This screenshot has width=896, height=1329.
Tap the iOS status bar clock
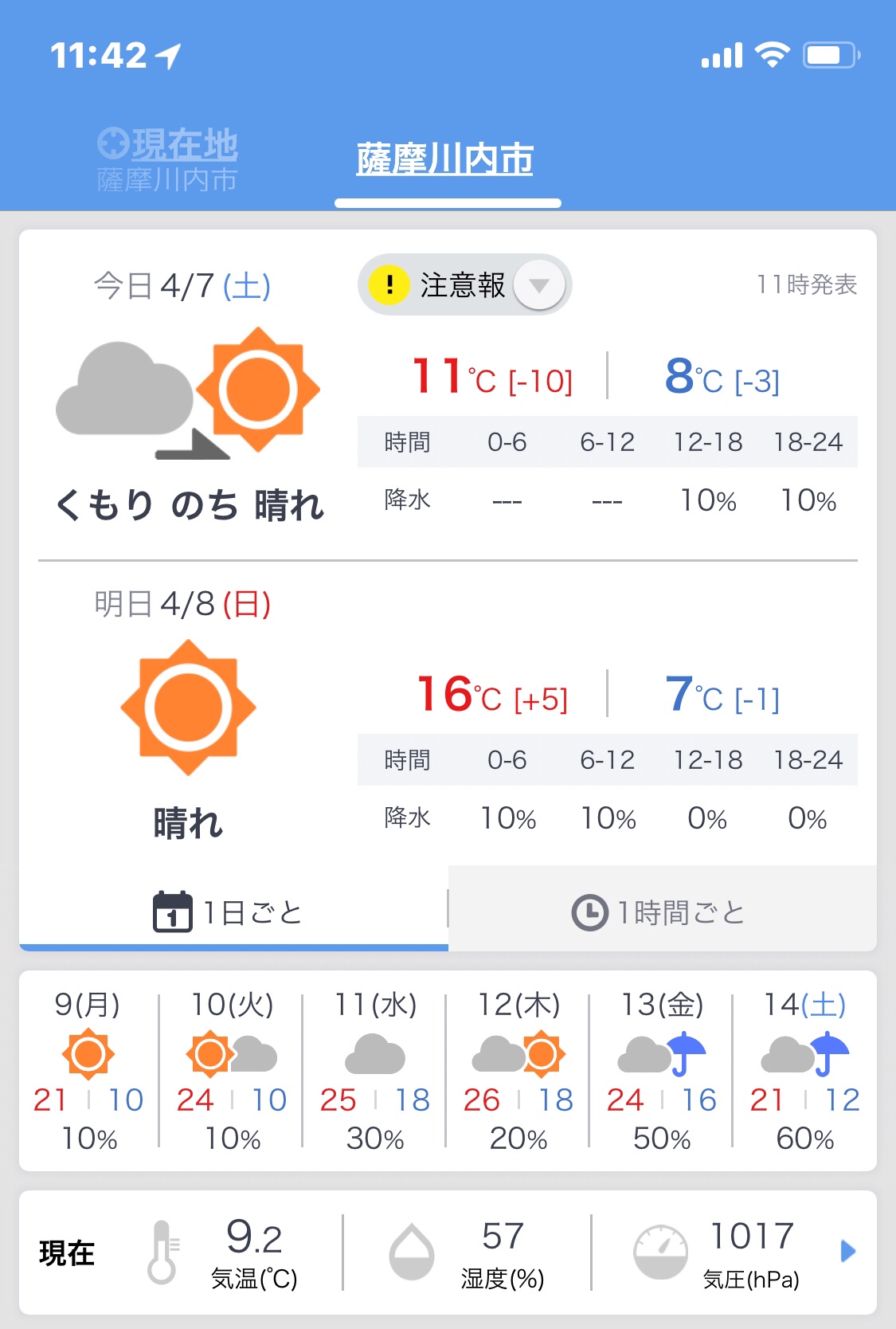click(99, 56)
